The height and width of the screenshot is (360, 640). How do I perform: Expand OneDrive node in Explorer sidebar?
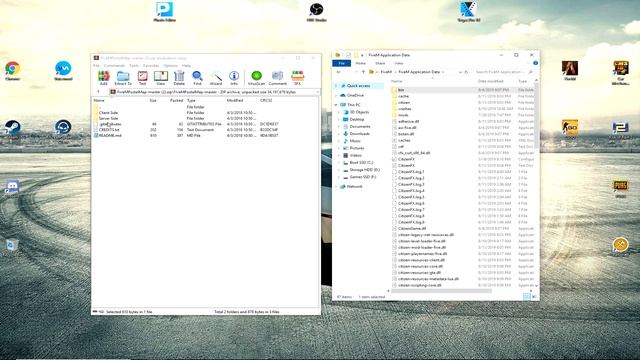click(x=336, y=95)
